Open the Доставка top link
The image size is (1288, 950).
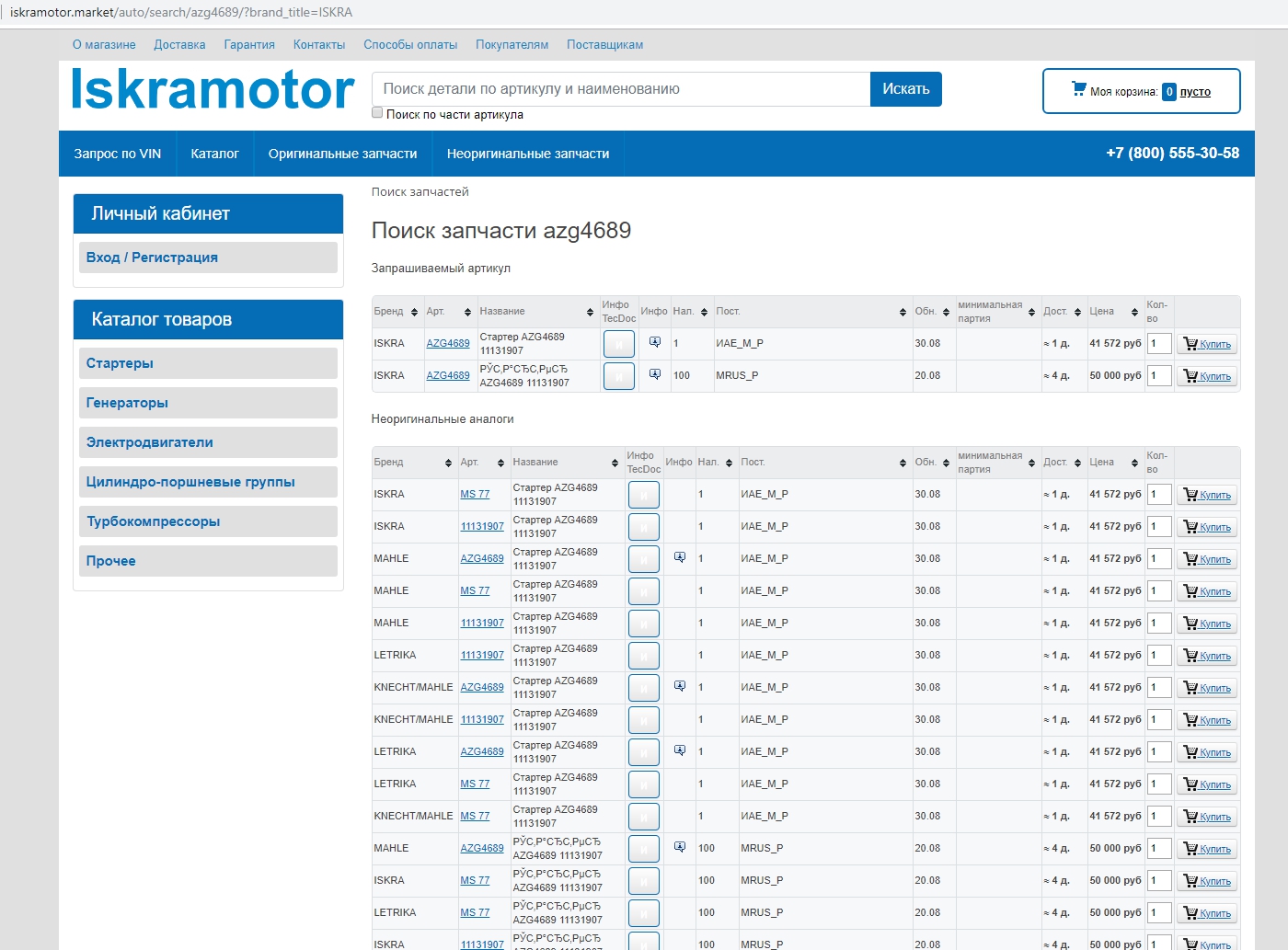pos(179,44)
